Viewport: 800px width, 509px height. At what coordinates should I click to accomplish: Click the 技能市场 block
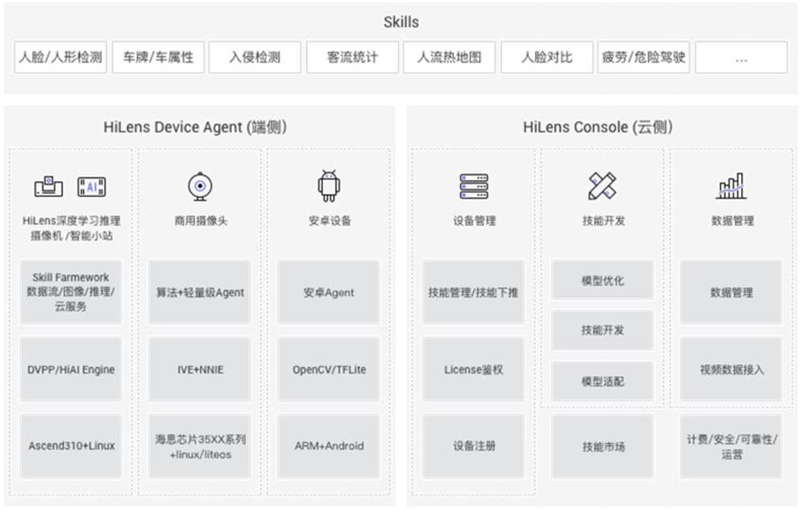coord(602,446)
